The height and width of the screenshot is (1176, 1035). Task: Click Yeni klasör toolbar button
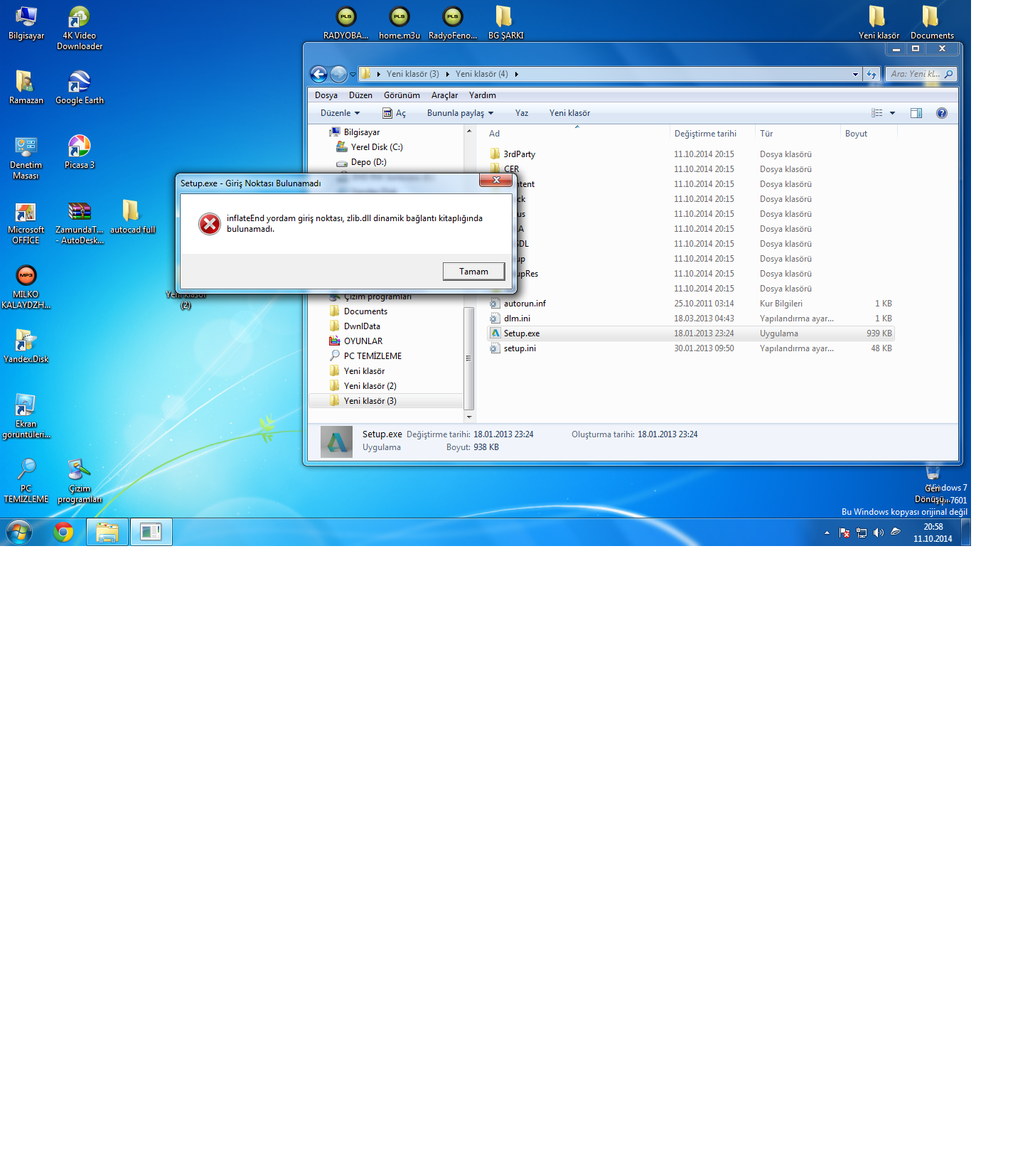pos(569,113)
